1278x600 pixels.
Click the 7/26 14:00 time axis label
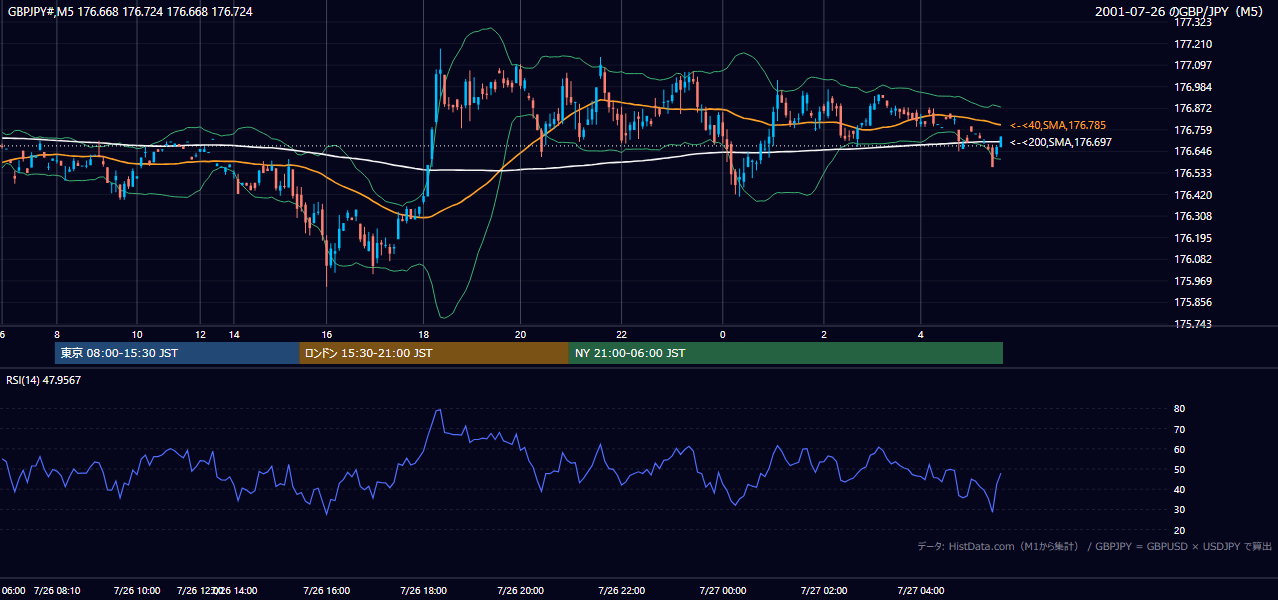coord(236,591)
